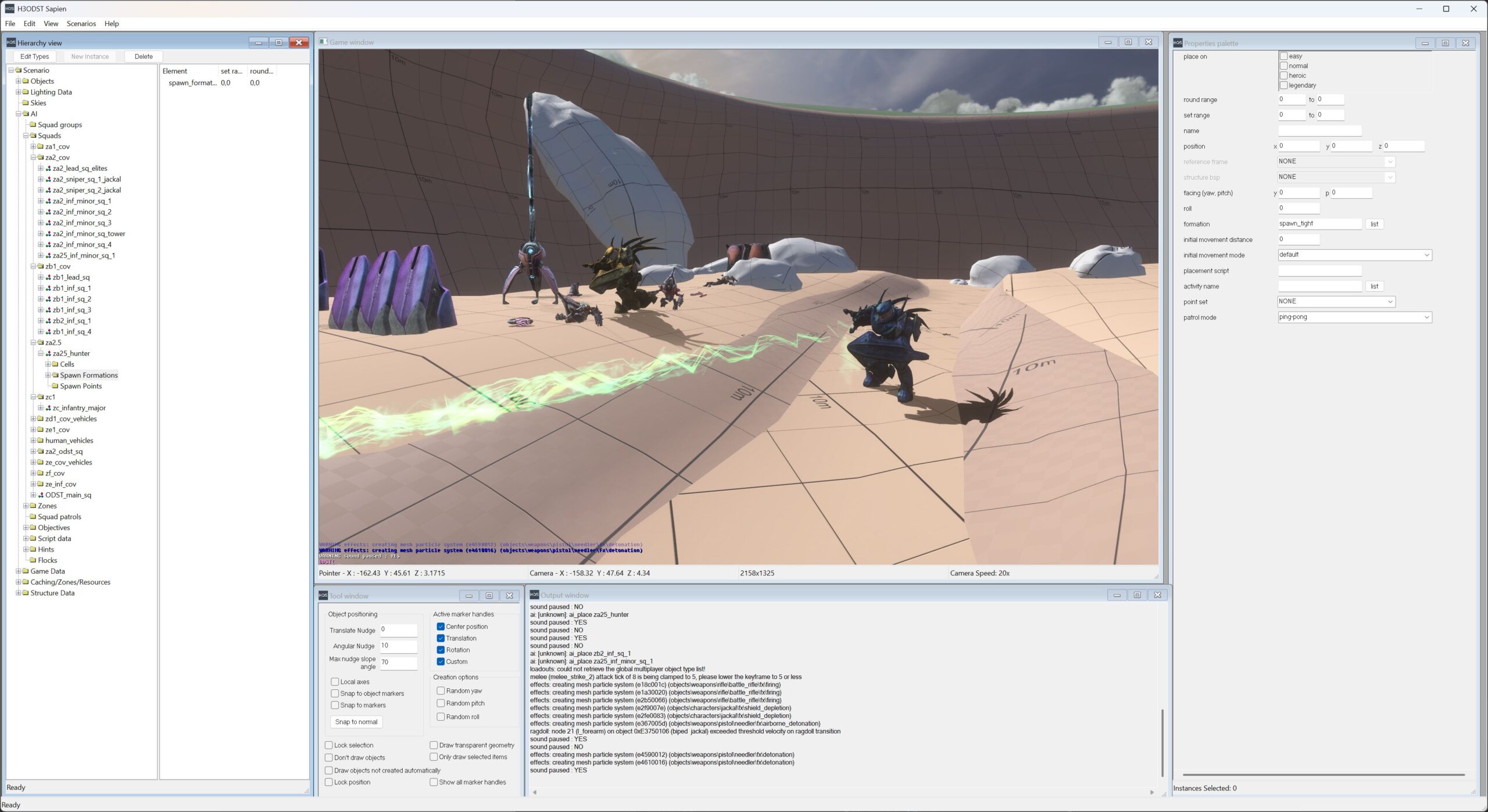Viewport: 1488px width, 812px height.
Task: Enable the legendary difficulty checkbox
Action: tap(1283, 85)
